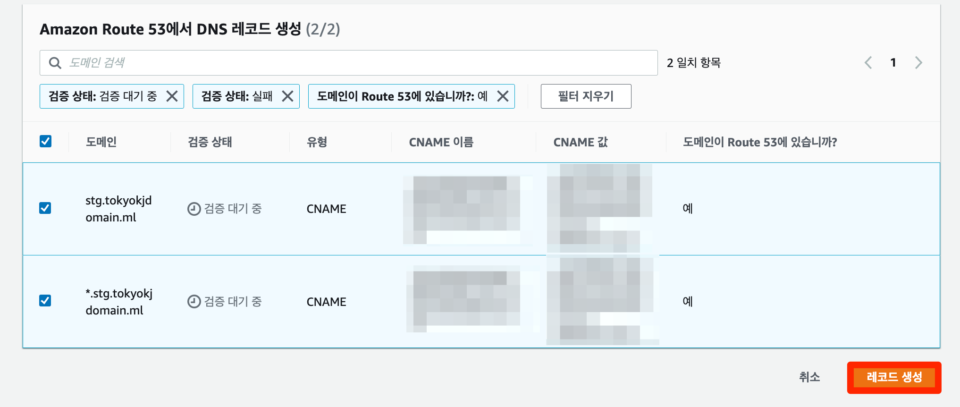
Task: Remove the Route 53 '예' filter chip
Action: (x=502, y=96)
